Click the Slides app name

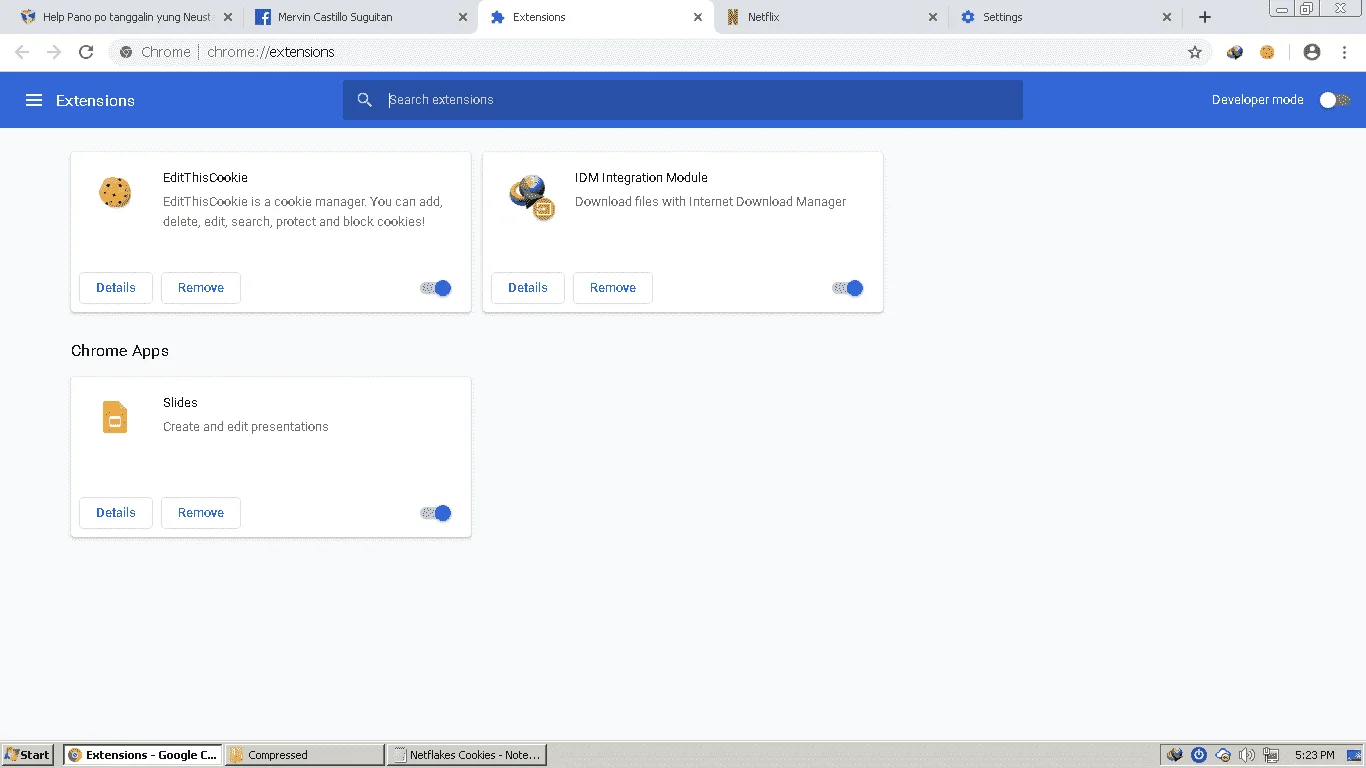180,403
